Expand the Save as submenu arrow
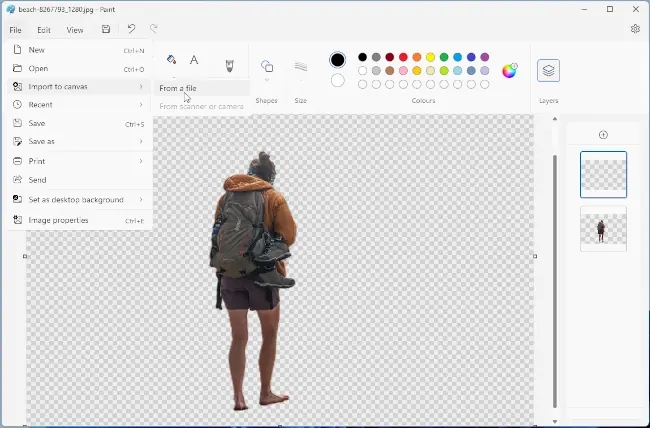Screen dimensions: 650x428 tap(141, 141)
